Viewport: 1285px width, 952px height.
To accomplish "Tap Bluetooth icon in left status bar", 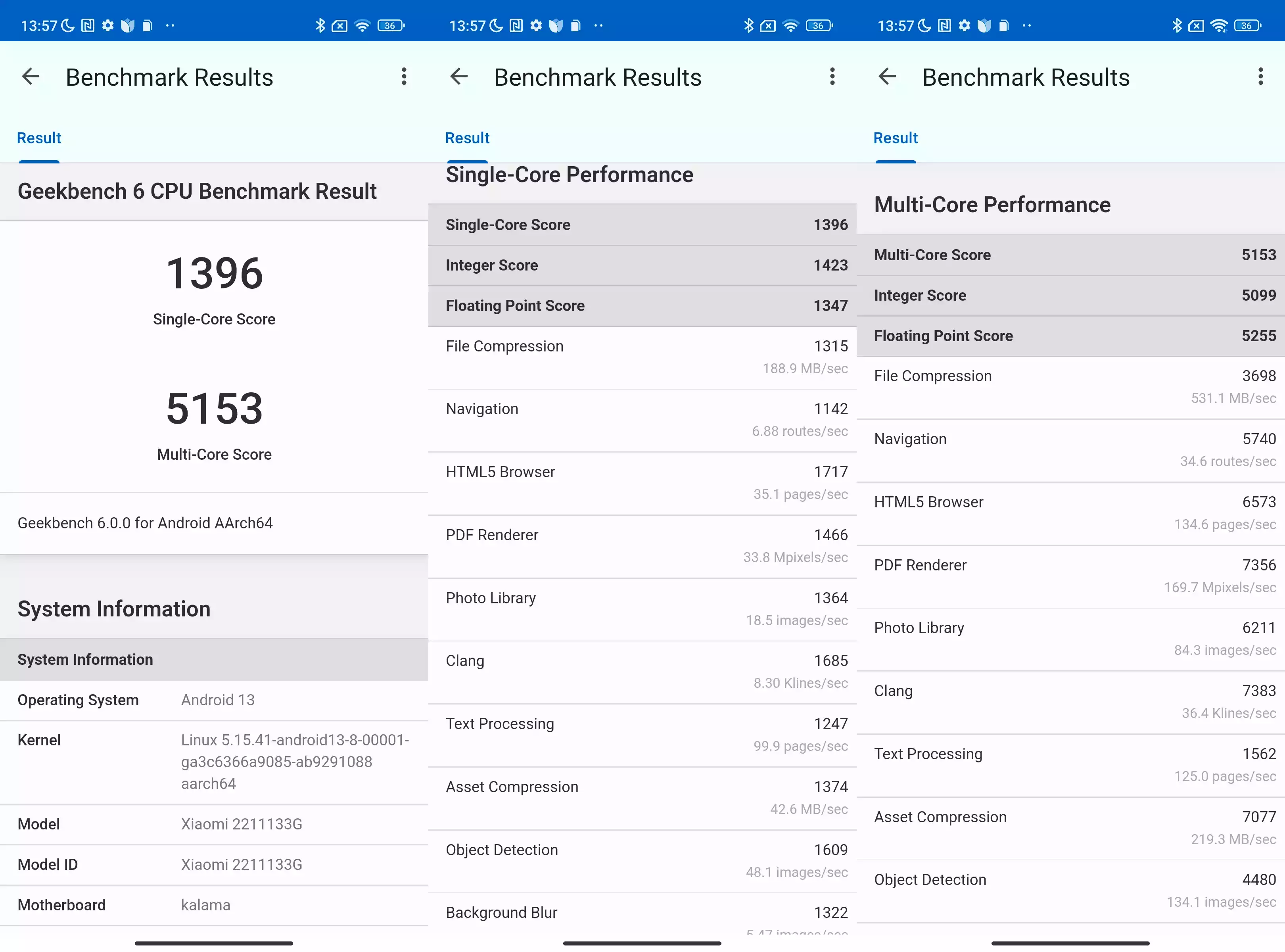I will pyautogui.click(x=320, y=25).
